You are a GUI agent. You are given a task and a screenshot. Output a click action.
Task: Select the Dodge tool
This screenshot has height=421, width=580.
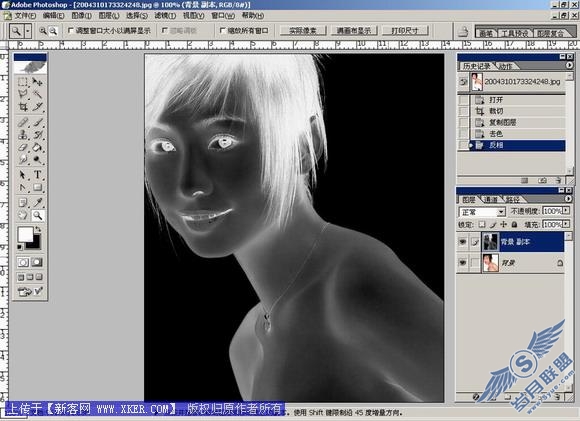(x=37, y=159)
